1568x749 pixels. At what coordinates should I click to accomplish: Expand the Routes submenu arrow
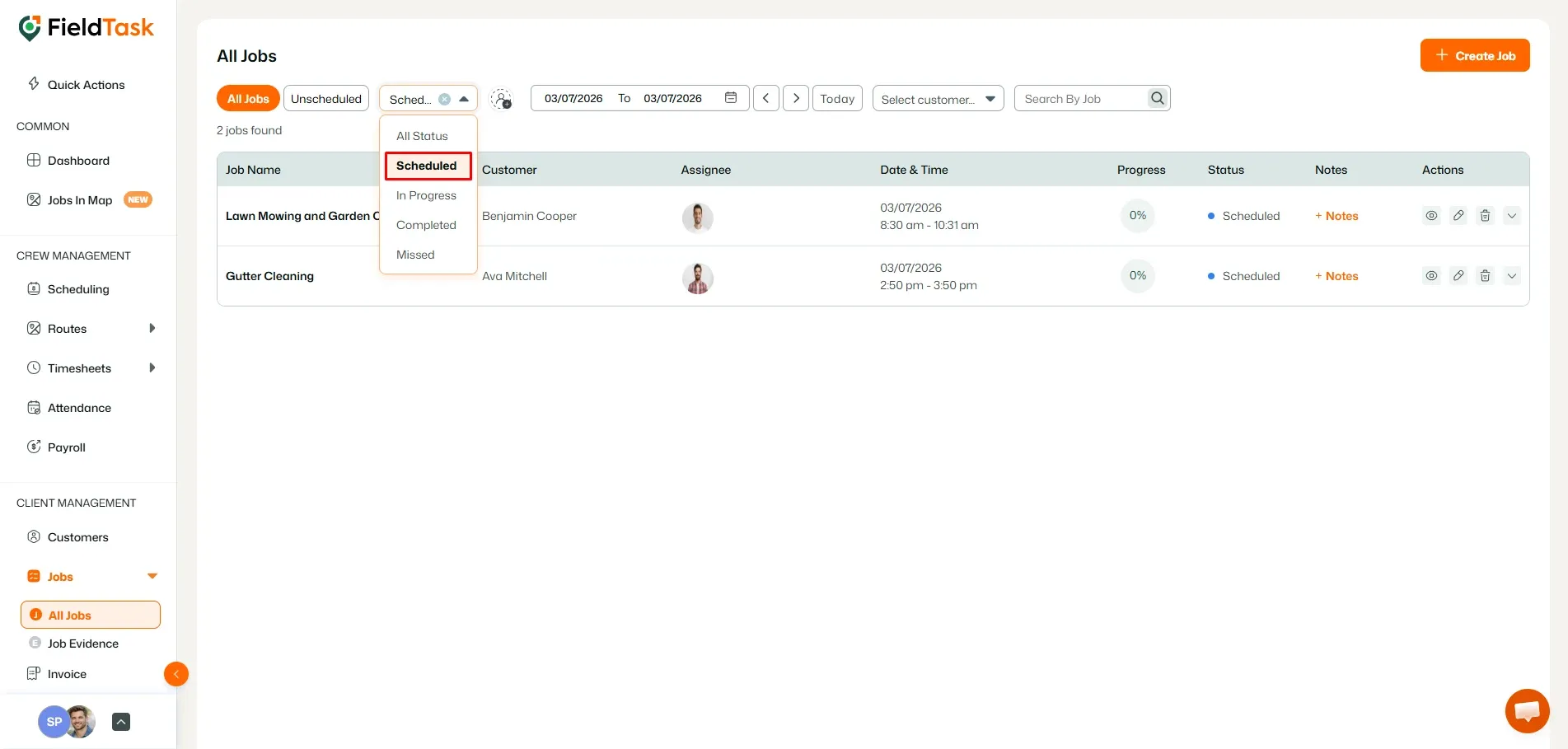coord(152,328)
